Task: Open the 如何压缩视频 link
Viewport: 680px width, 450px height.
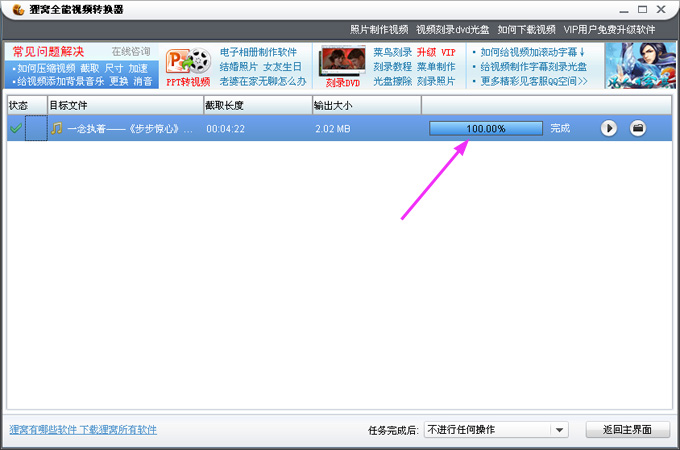Action: [46, 68]
